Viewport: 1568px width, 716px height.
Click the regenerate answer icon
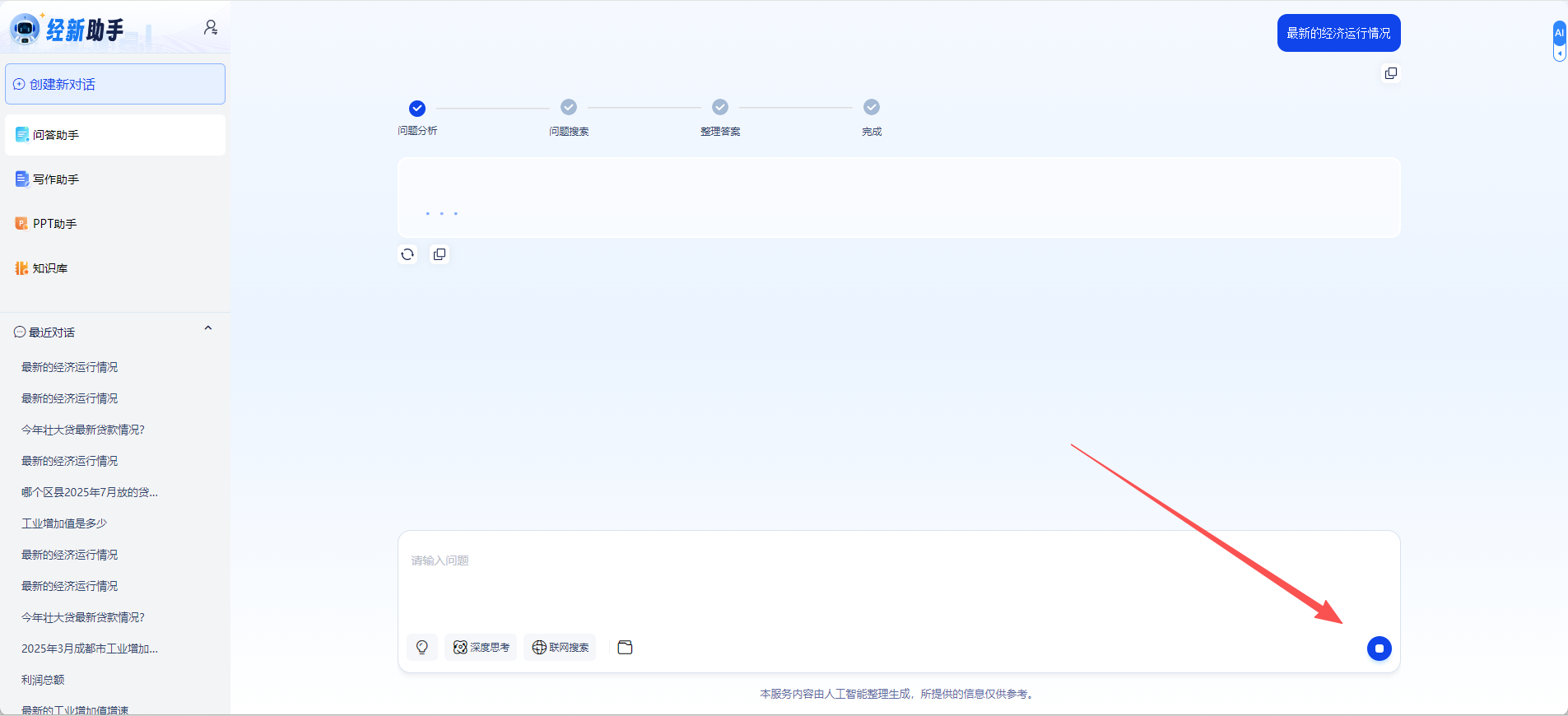[x=407, y=254]
